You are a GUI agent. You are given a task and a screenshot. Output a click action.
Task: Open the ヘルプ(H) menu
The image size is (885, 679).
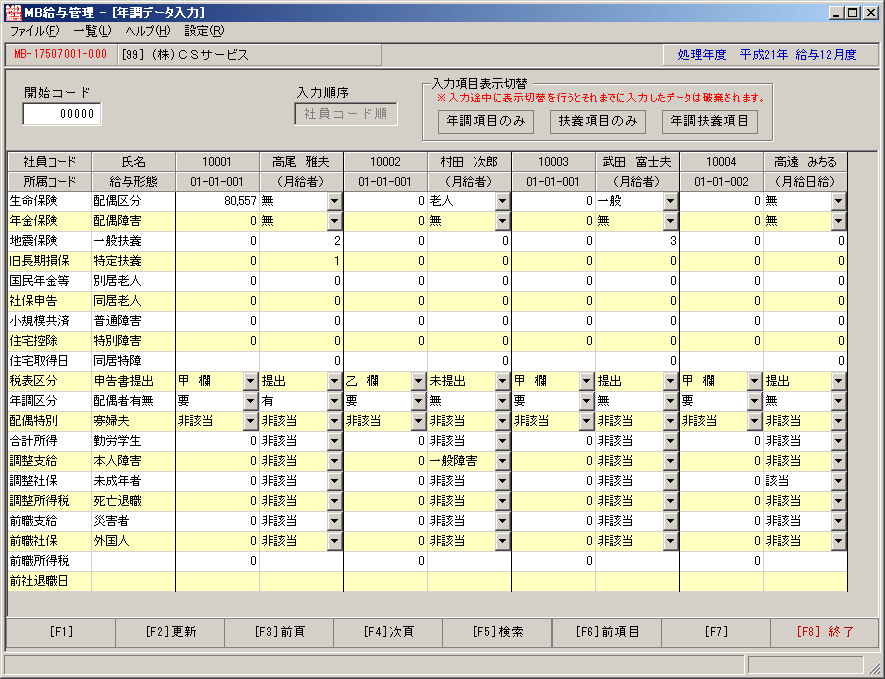pyautogui.click(x=147, y=31)
